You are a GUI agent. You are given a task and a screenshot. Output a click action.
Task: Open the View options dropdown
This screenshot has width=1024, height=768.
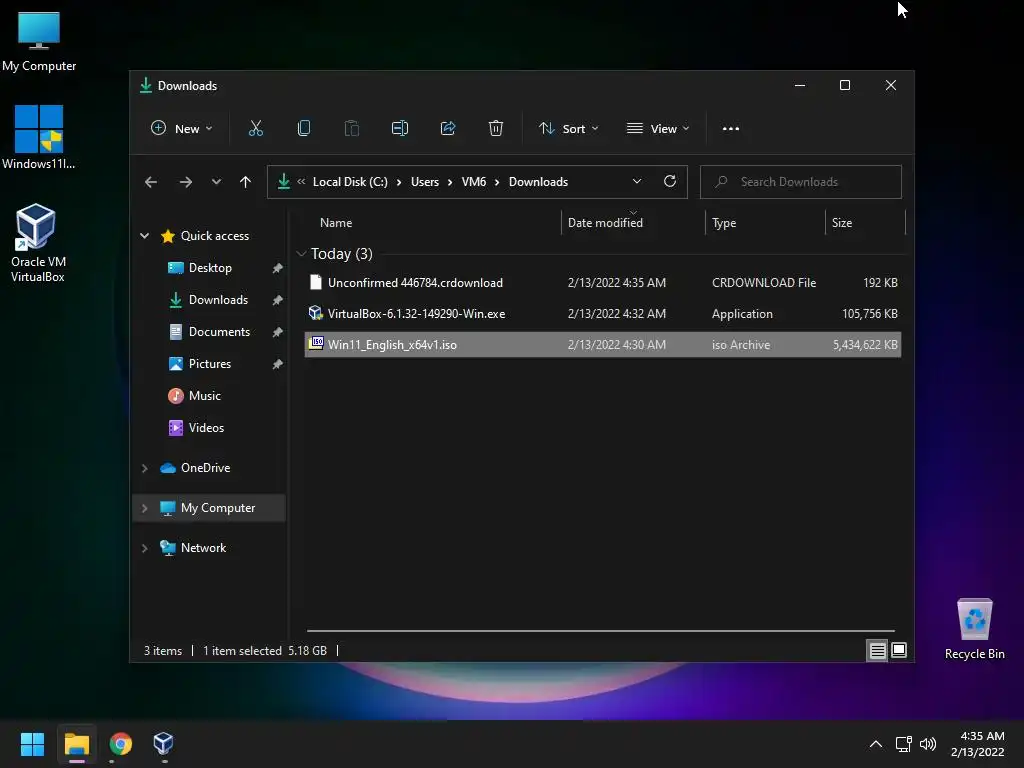coord(658,129)
